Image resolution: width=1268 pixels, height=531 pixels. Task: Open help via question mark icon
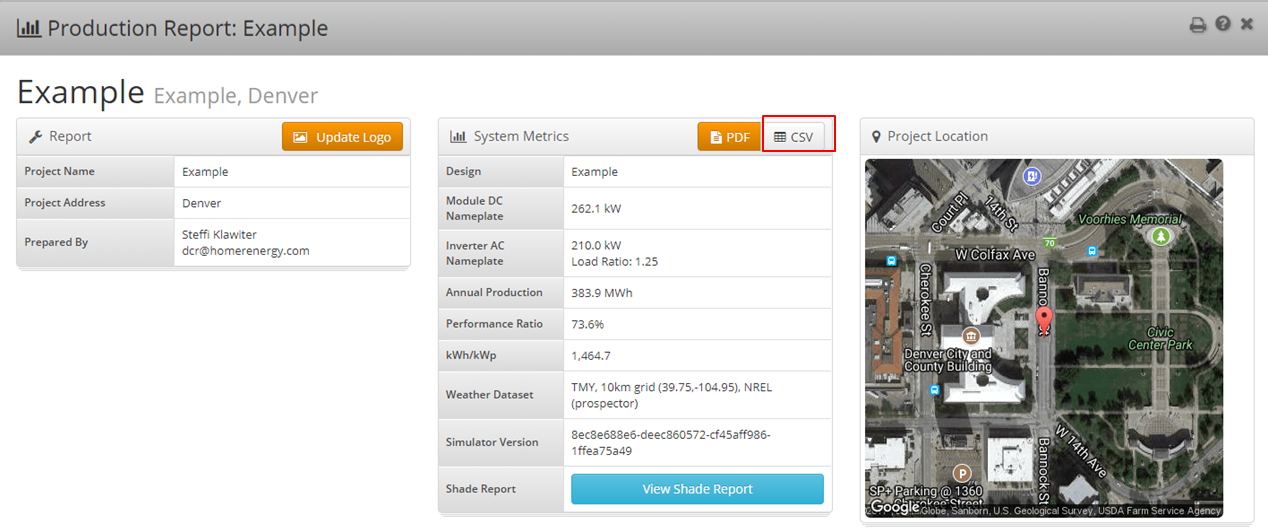pyautogui.click(x=1222, y=24)
